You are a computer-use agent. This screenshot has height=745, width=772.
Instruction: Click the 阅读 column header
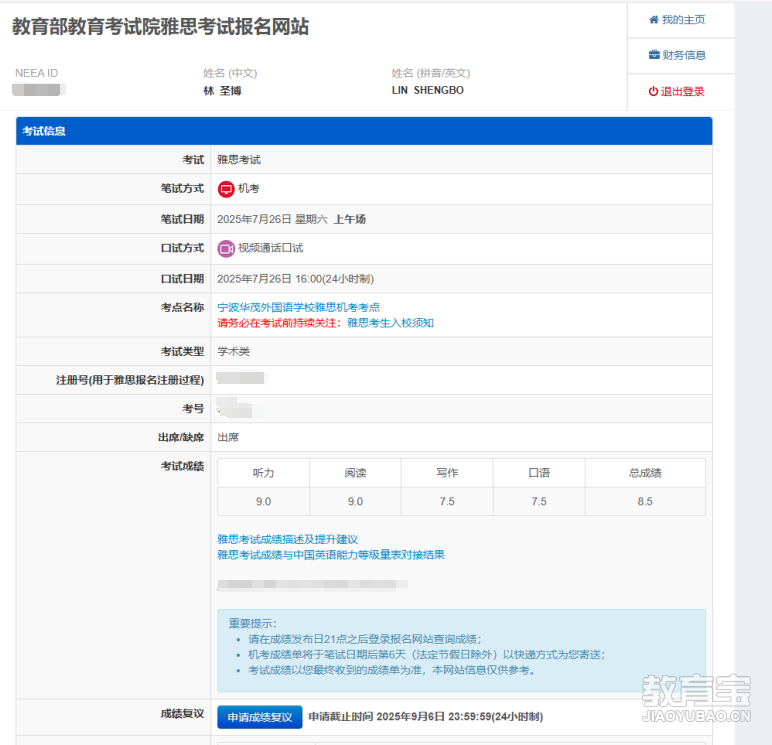coord(355,473)
